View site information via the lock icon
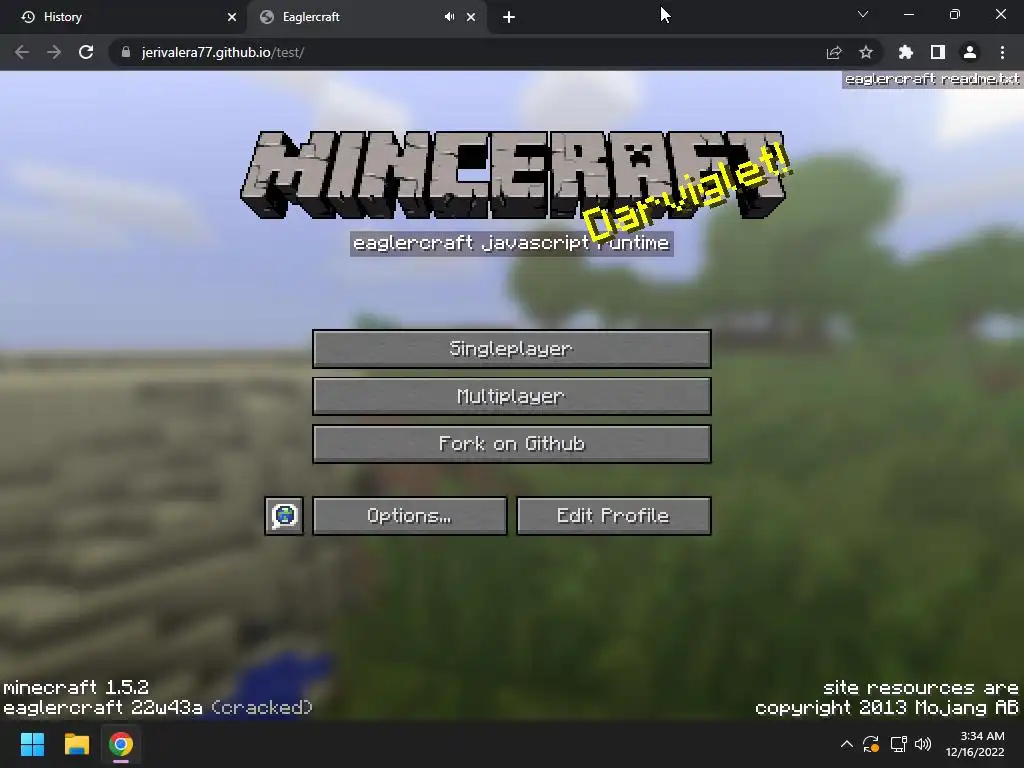Screen dimensions: 1024x768 126,52
